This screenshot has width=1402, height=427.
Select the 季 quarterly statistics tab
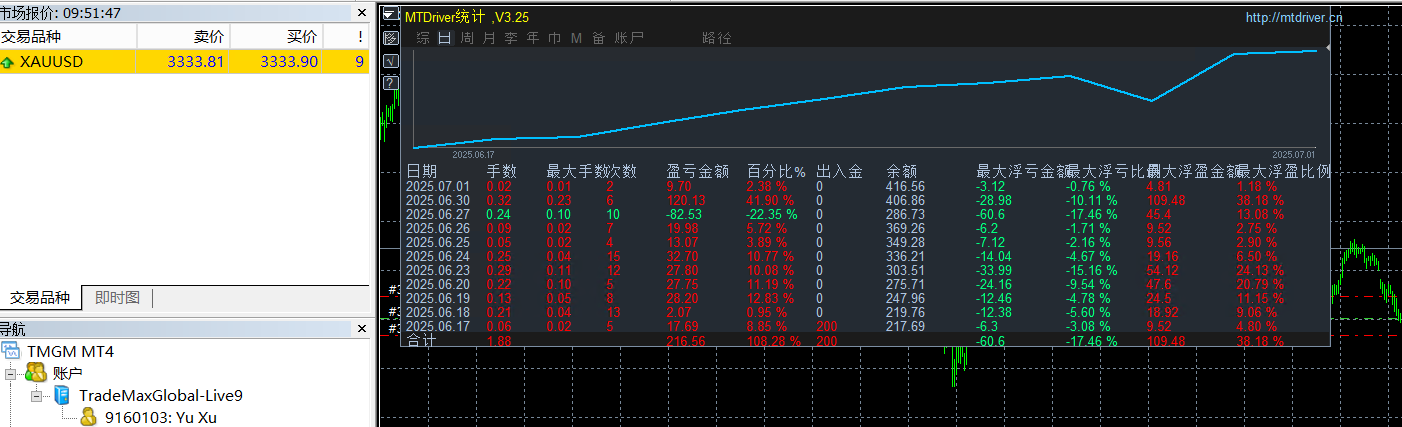[511, 38]
